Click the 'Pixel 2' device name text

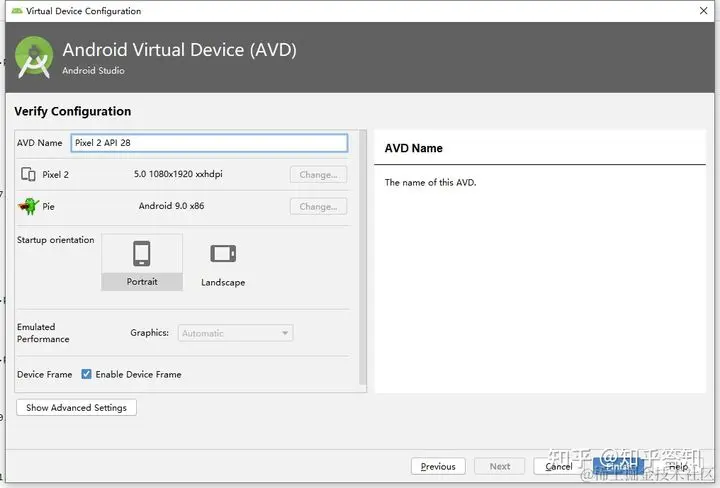click(56, 174)
